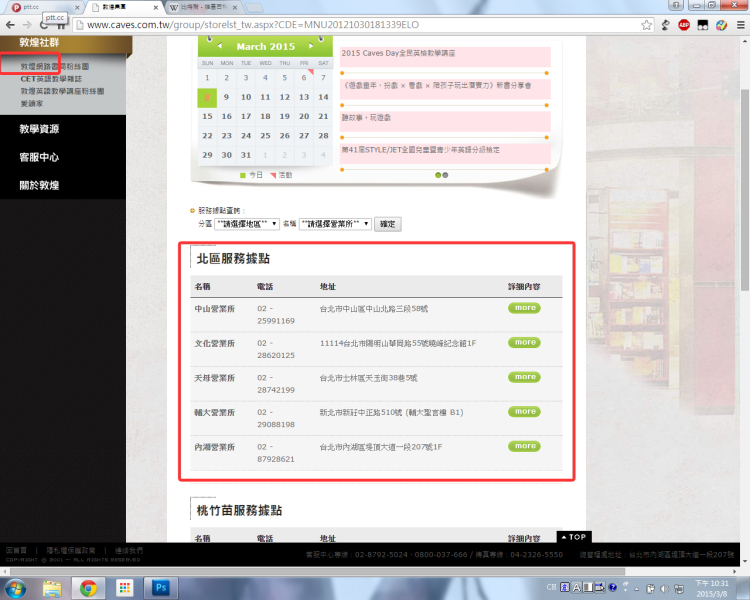Open a new browser tab

click(254, 8)
